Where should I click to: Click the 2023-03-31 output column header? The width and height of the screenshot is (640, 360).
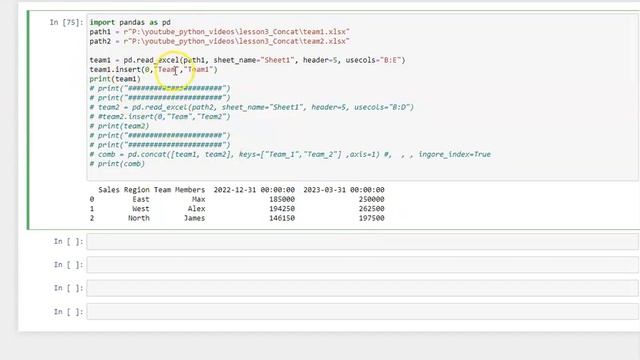click(x=344, y=190)
